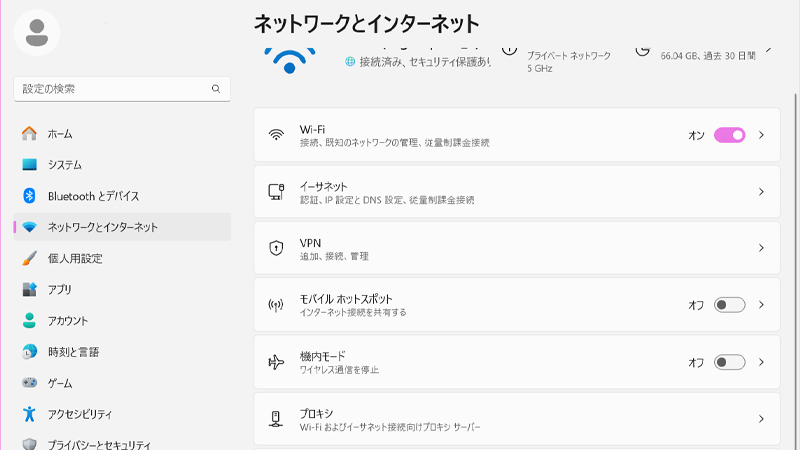The width and height of the screenshot is (800, 450).
Task: Click the Bluetooth icon in sidebar
Action: (x=29, y=196)
